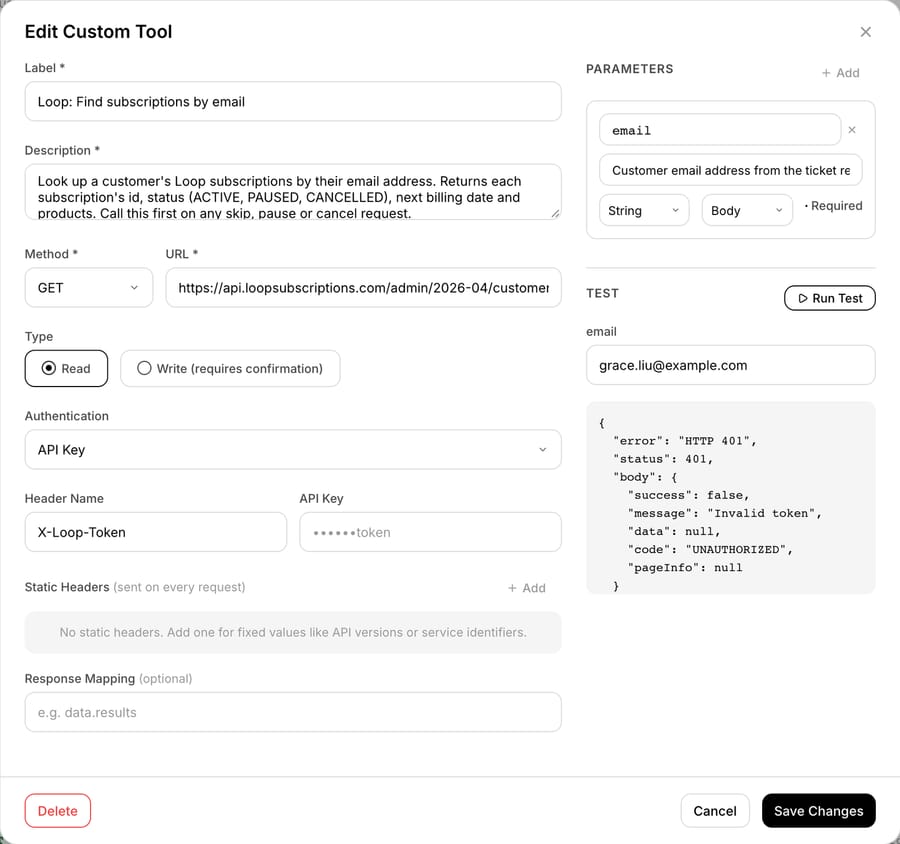Open the Authentication dropdown showing API Key

coord(293,450)
